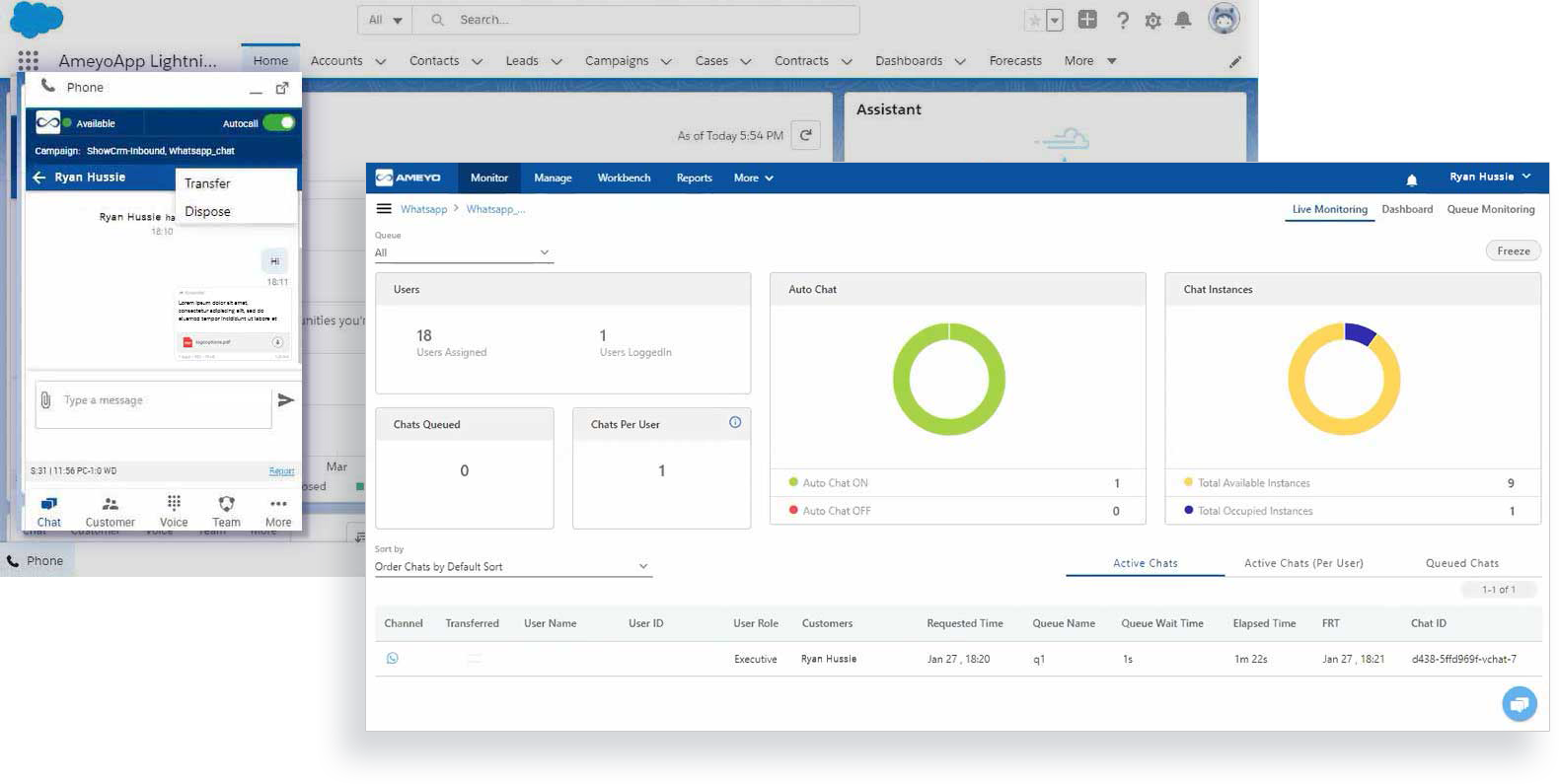Screen dimensions: 1559x784
Task: Open the Ameyo Reports tab
Action: point(694,178)
